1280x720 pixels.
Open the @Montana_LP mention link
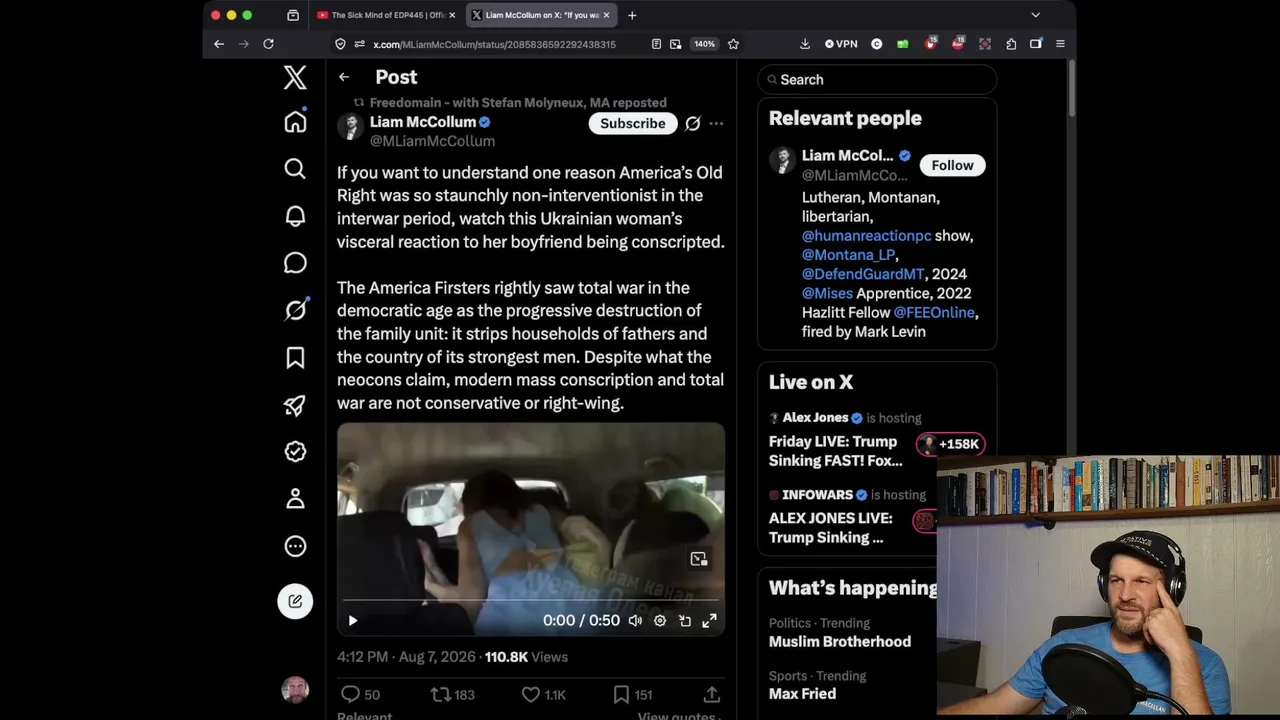pos(848,255)
